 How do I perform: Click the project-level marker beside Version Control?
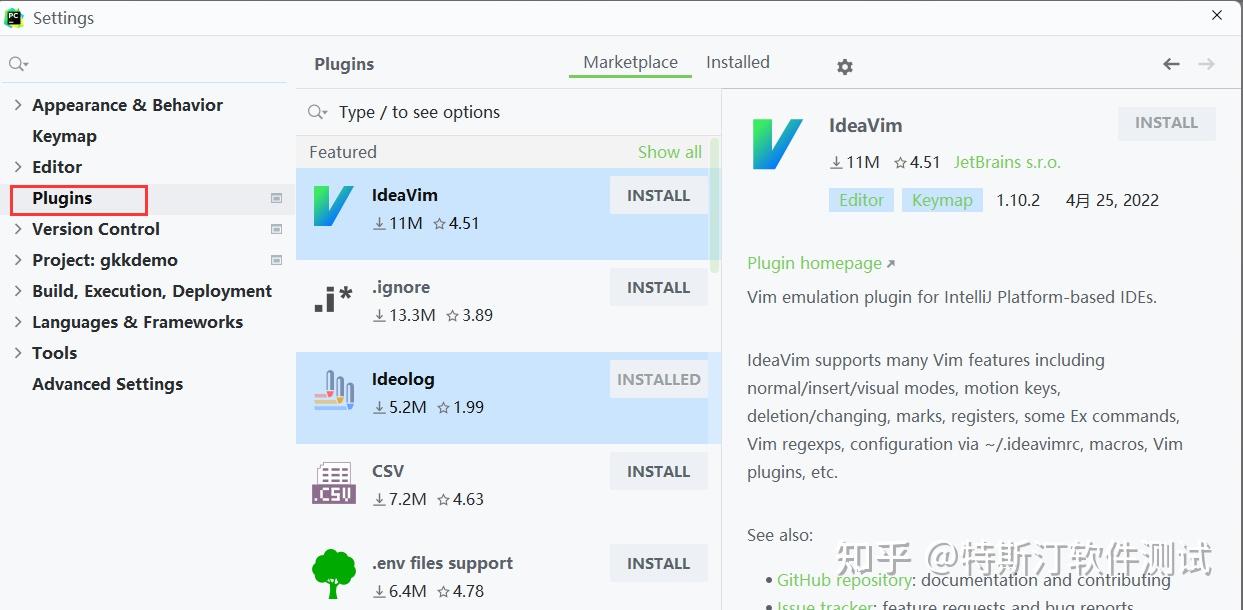[x=277, y=229]
